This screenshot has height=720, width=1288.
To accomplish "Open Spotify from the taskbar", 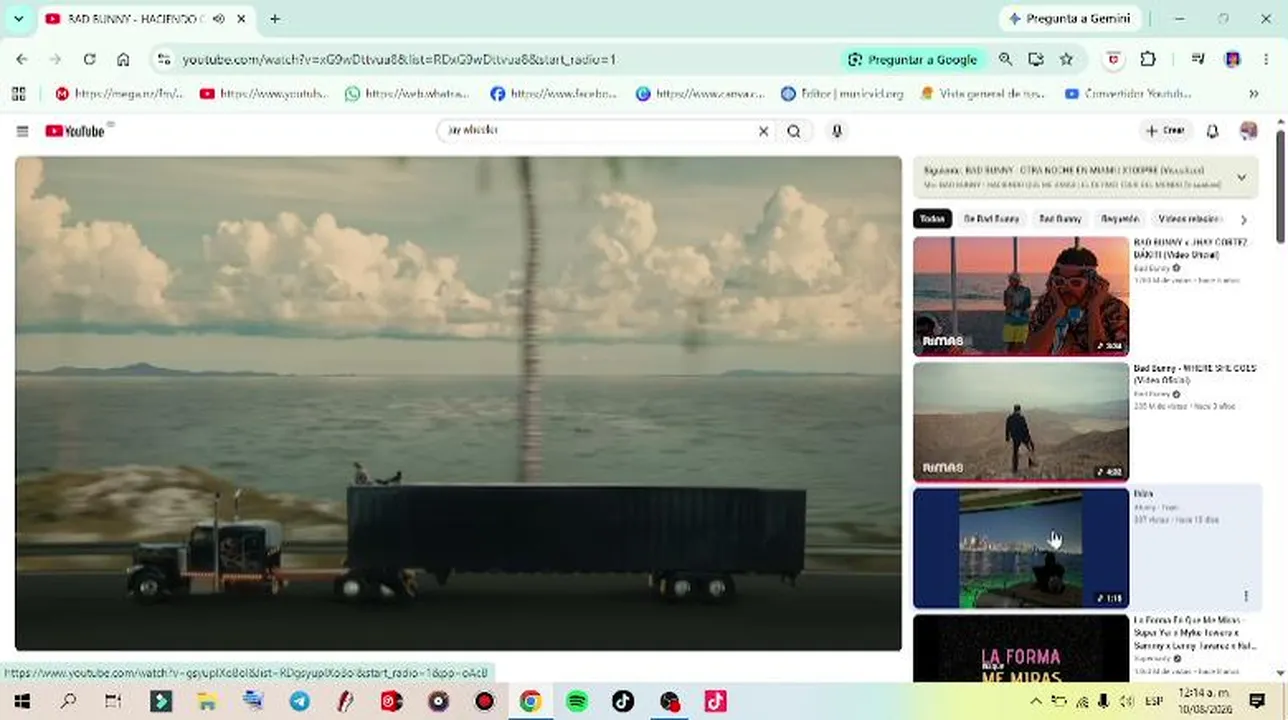I will 577,701.
